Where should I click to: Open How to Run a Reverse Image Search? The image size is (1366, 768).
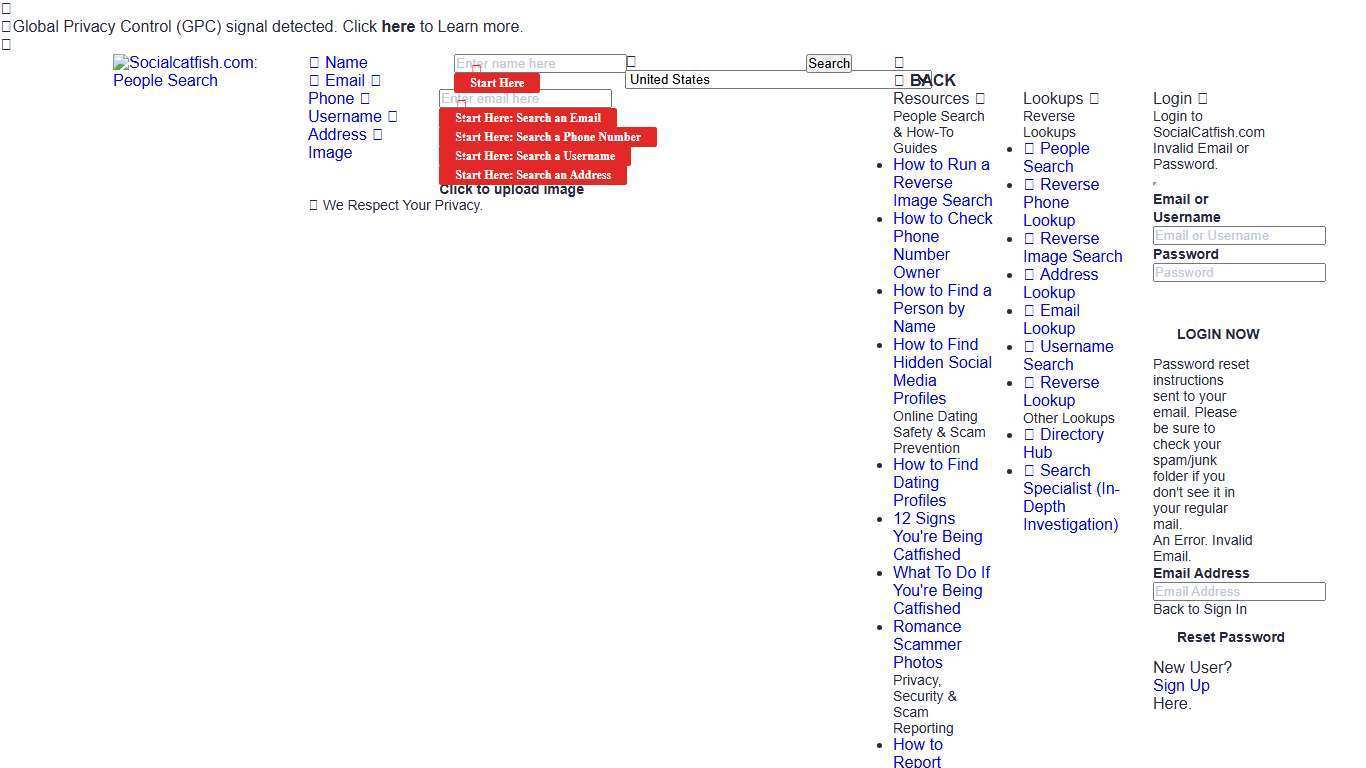coord(941,182)
